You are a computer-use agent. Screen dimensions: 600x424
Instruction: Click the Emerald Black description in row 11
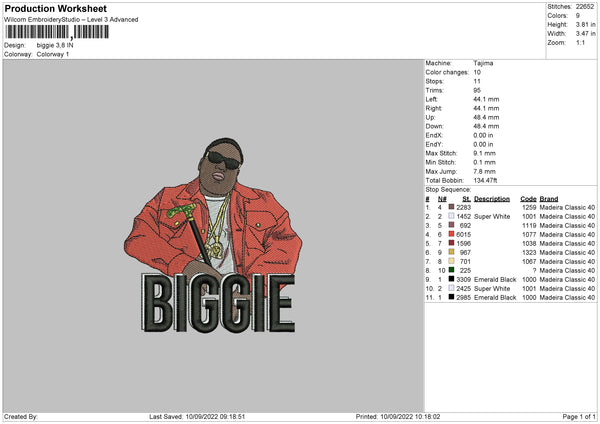(x=495, y=297)
